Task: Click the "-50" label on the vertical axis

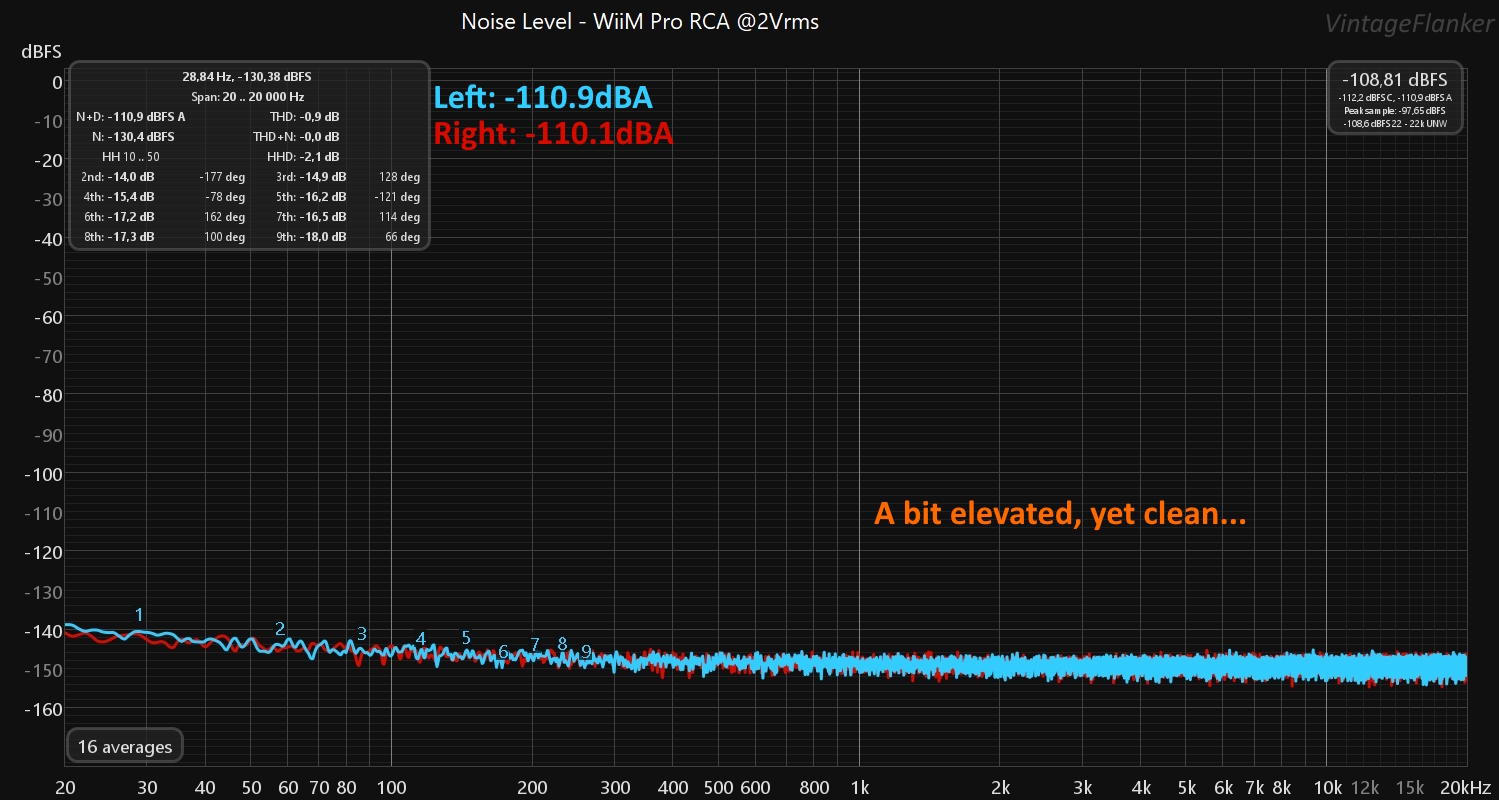Action: (x=47, y=278)
